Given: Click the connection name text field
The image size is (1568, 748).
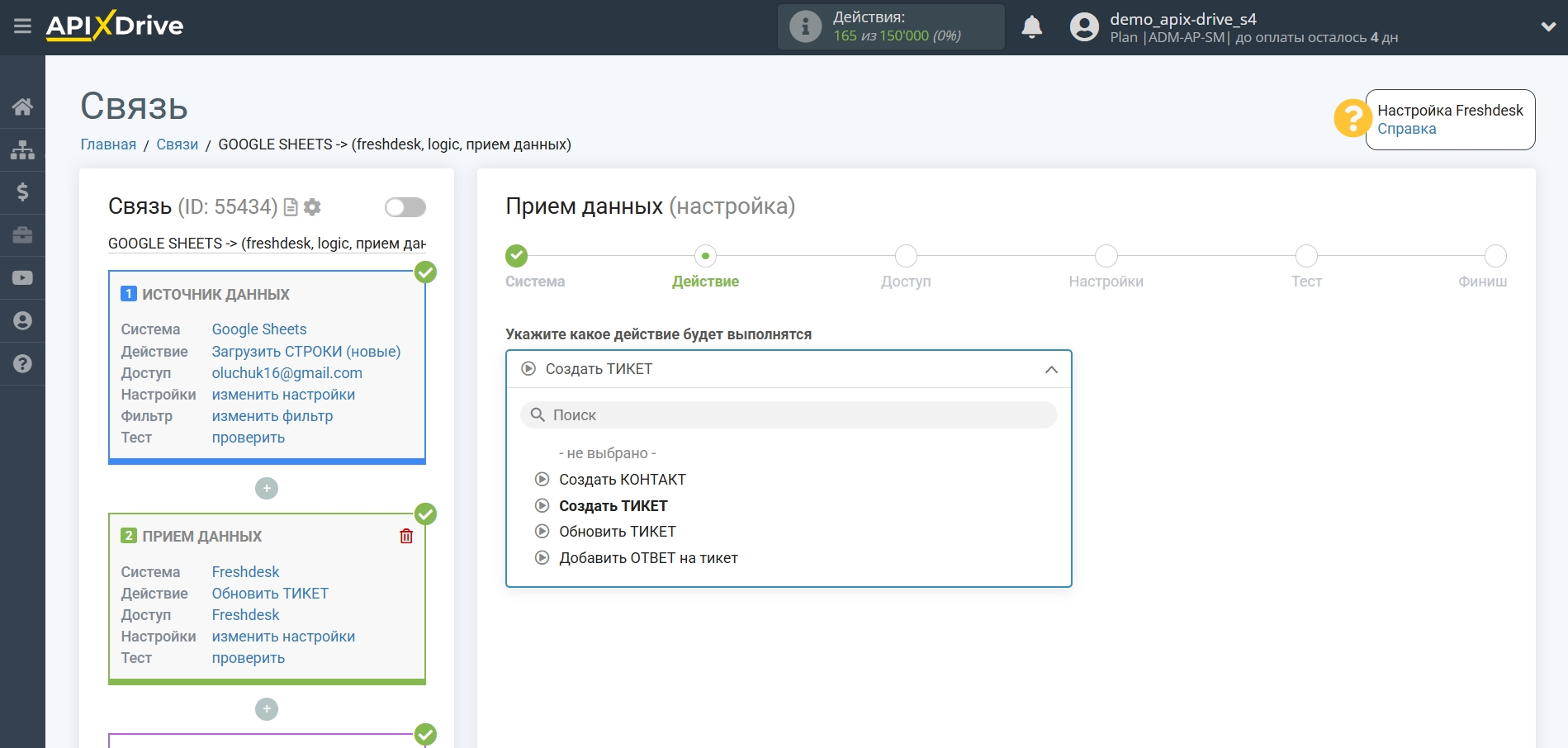Looking at the screenshot, I should [x=267, y=244].
